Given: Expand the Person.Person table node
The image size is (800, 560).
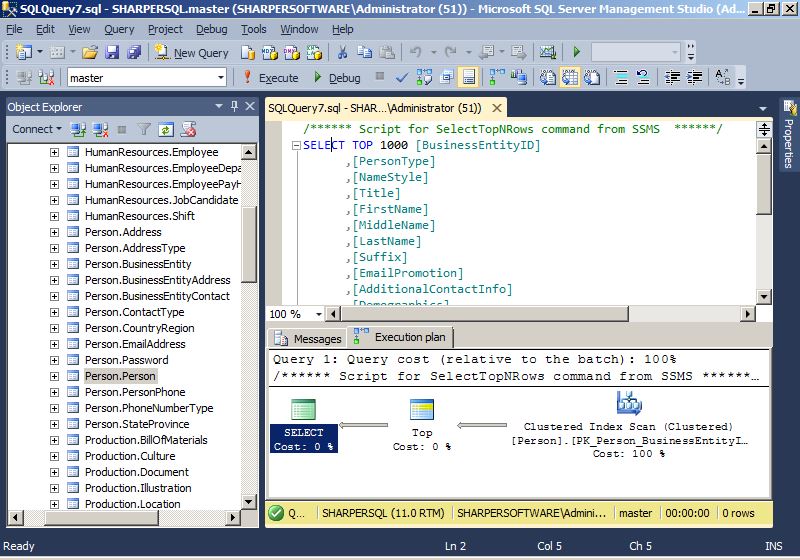Looking at the screenshot, I should pos(54,376).
